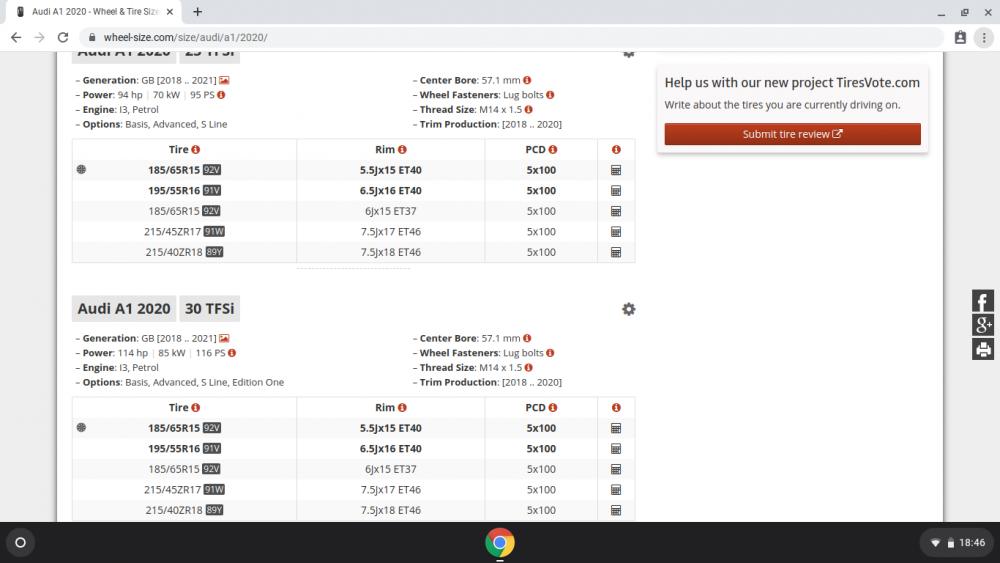The height and width of the screenshot is (563, 1000).
Task: Close the Audi A1 2020 tab
Action: 170,11
